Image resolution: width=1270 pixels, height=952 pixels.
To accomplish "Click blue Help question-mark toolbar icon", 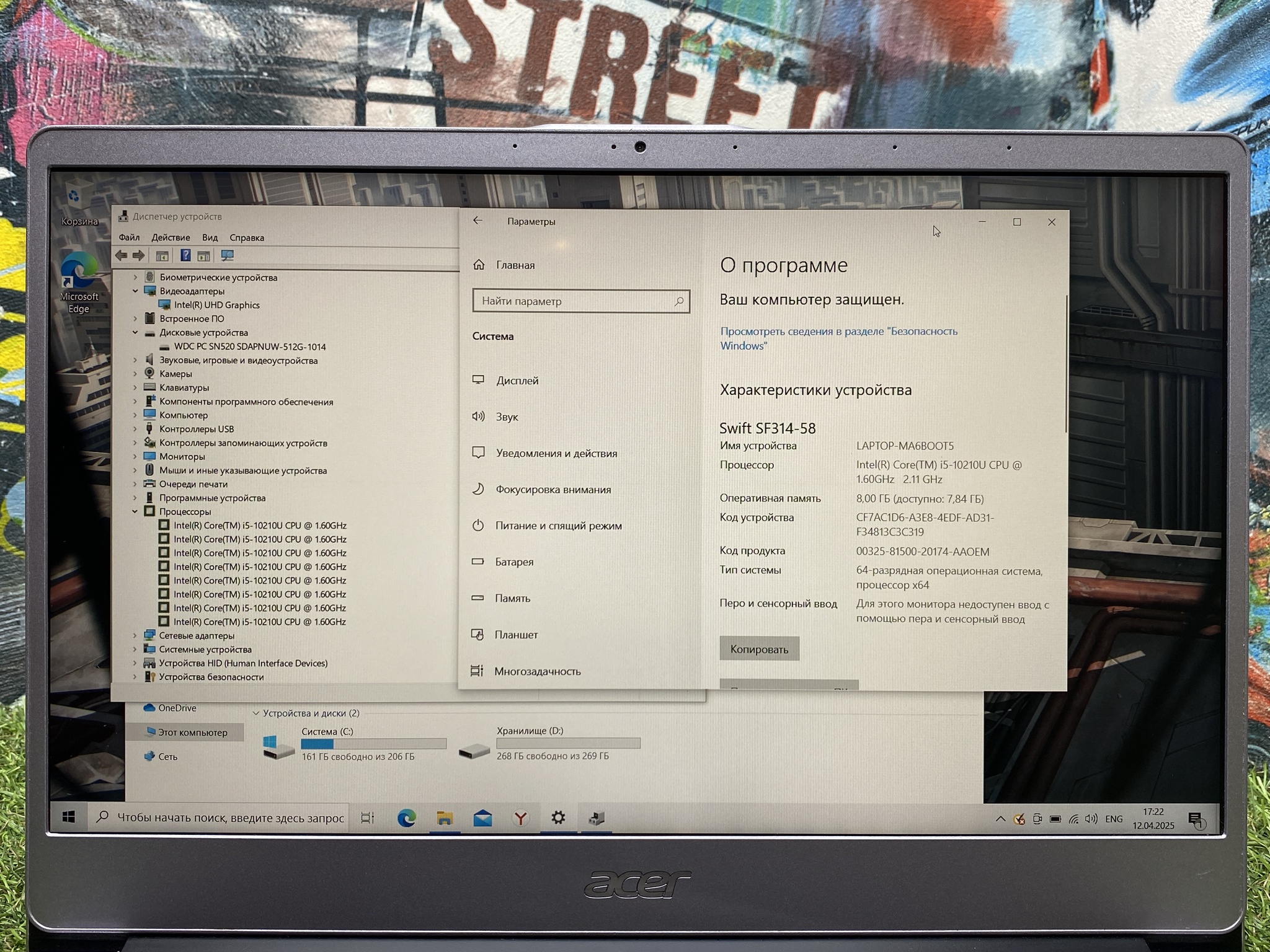I will tap(185, 255).
